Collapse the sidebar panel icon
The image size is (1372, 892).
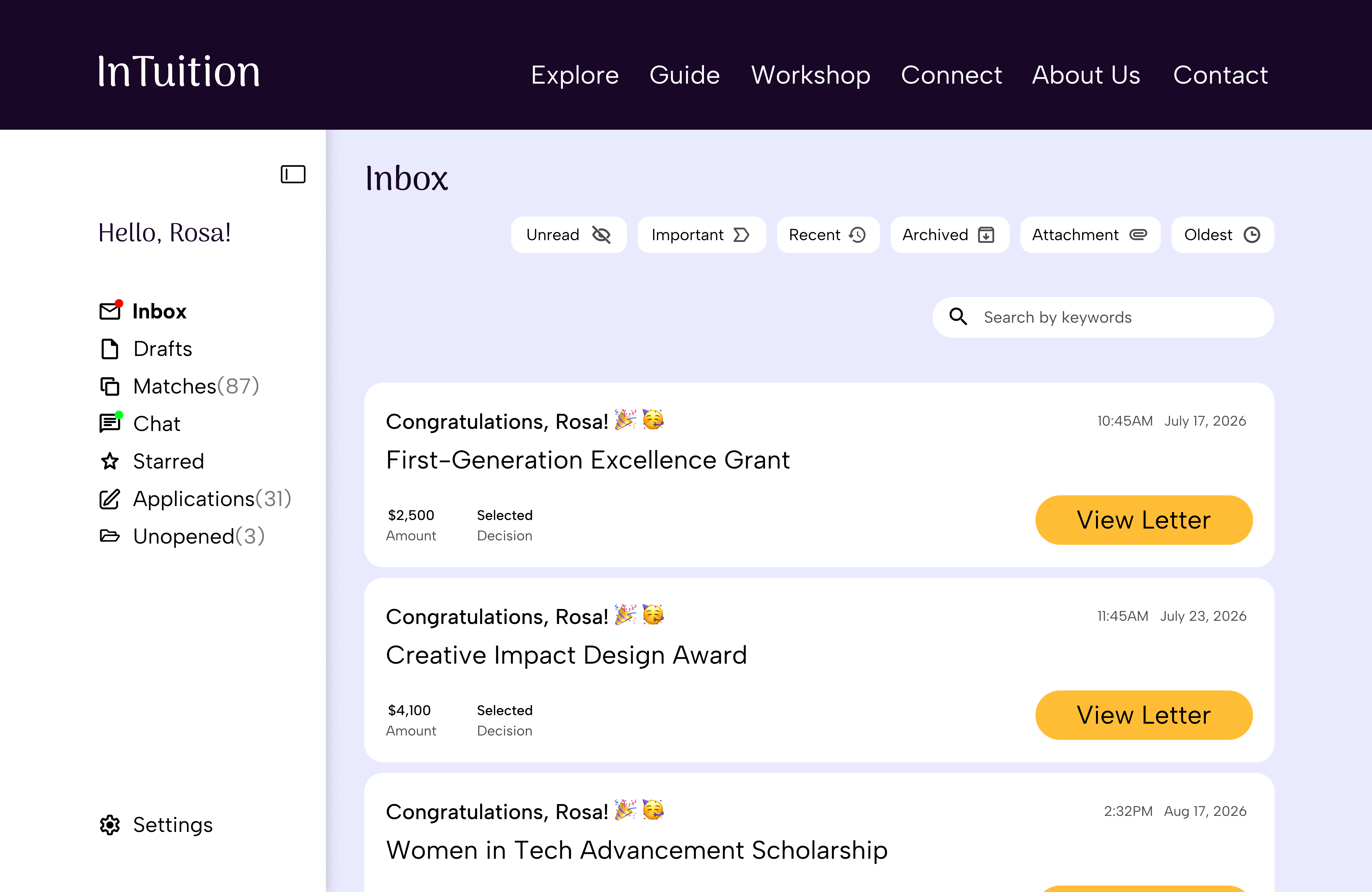[x=293, y=174]
